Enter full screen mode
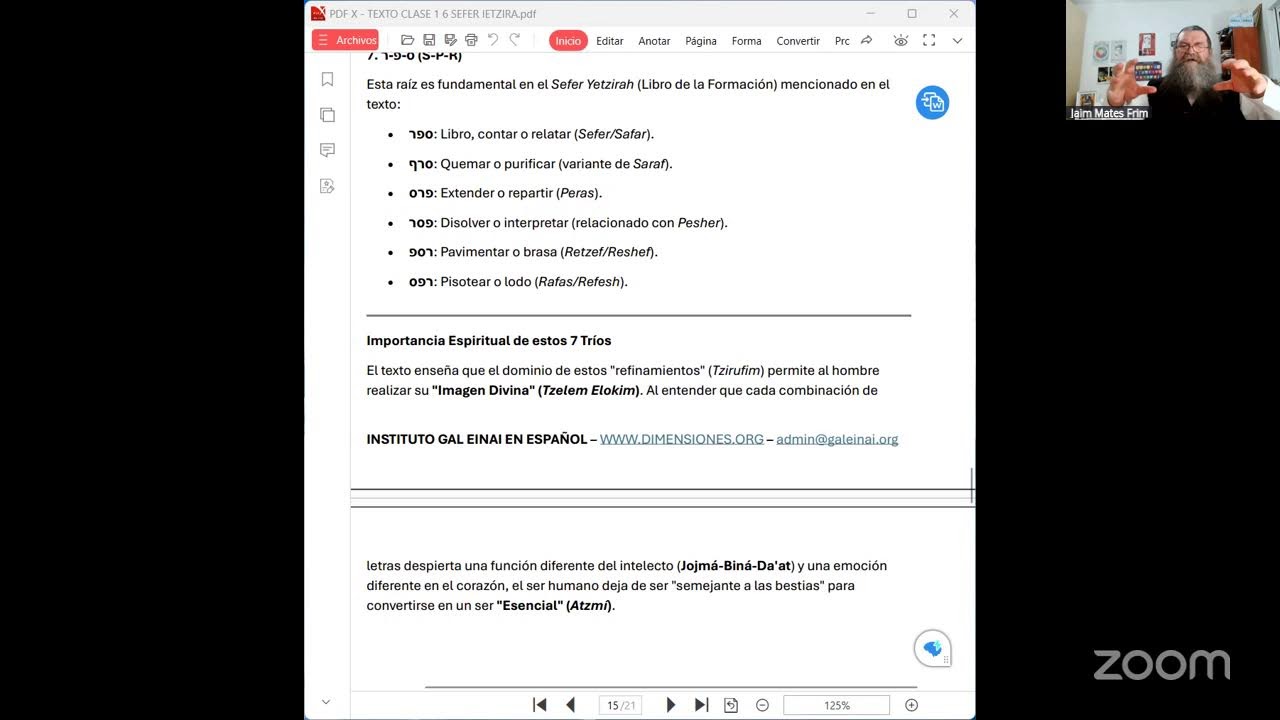This screenshot has width=1280, height=720. click(x=929, y=40)
